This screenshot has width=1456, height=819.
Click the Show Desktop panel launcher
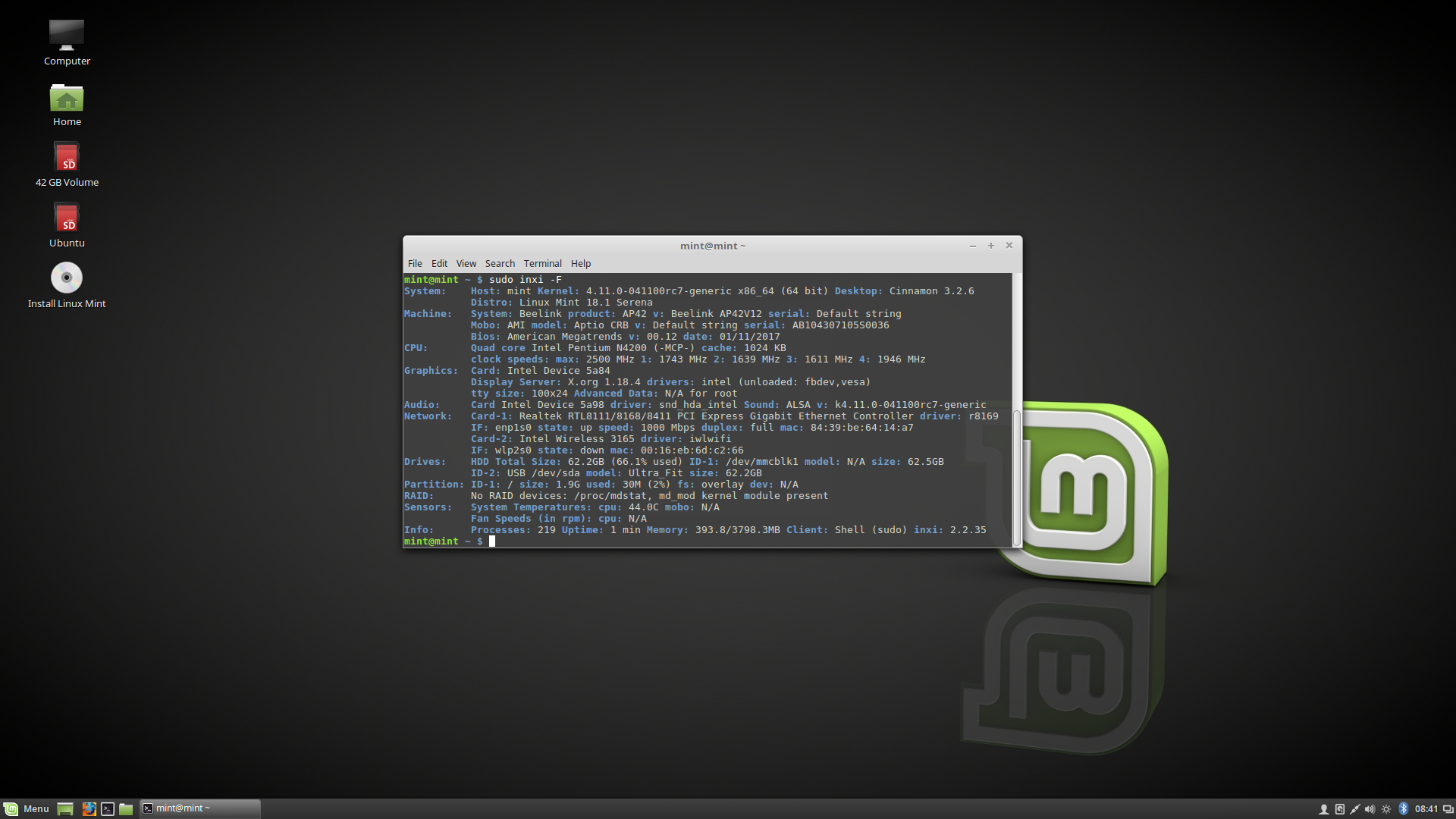pos(65,809)
